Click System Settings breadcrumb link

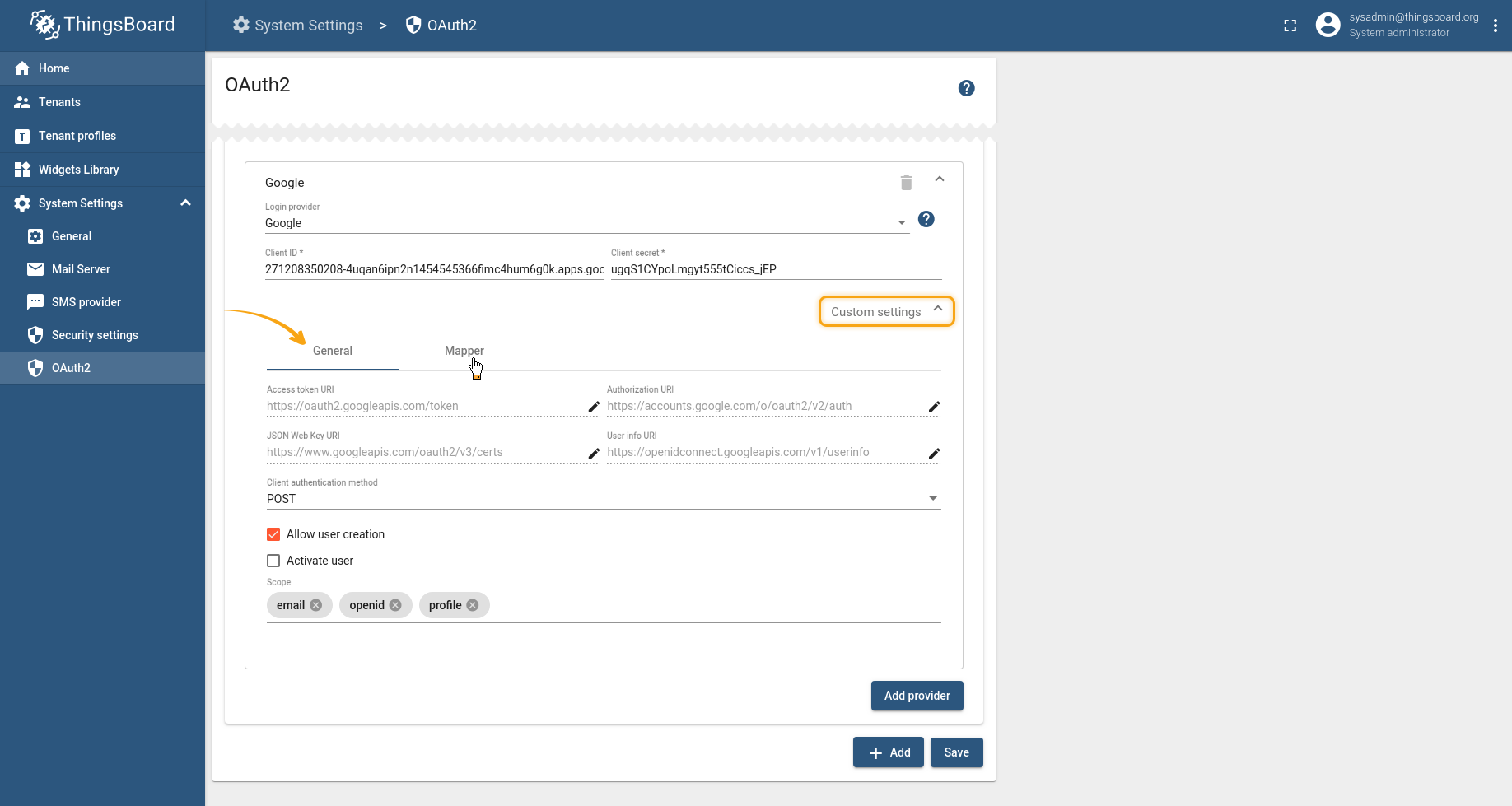pos(297,26)
